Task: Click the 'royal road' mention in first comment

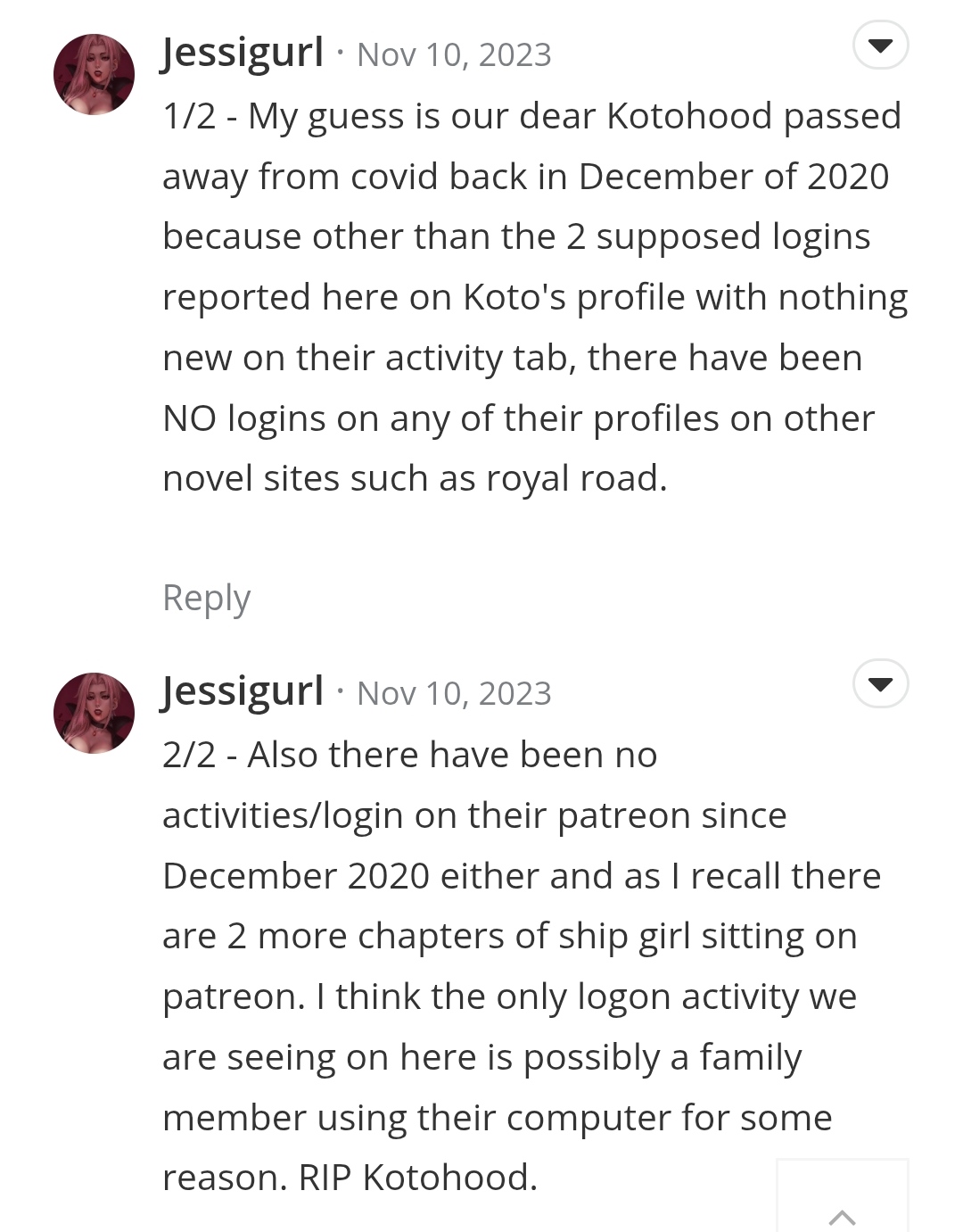Action: (x=574, y=479)
